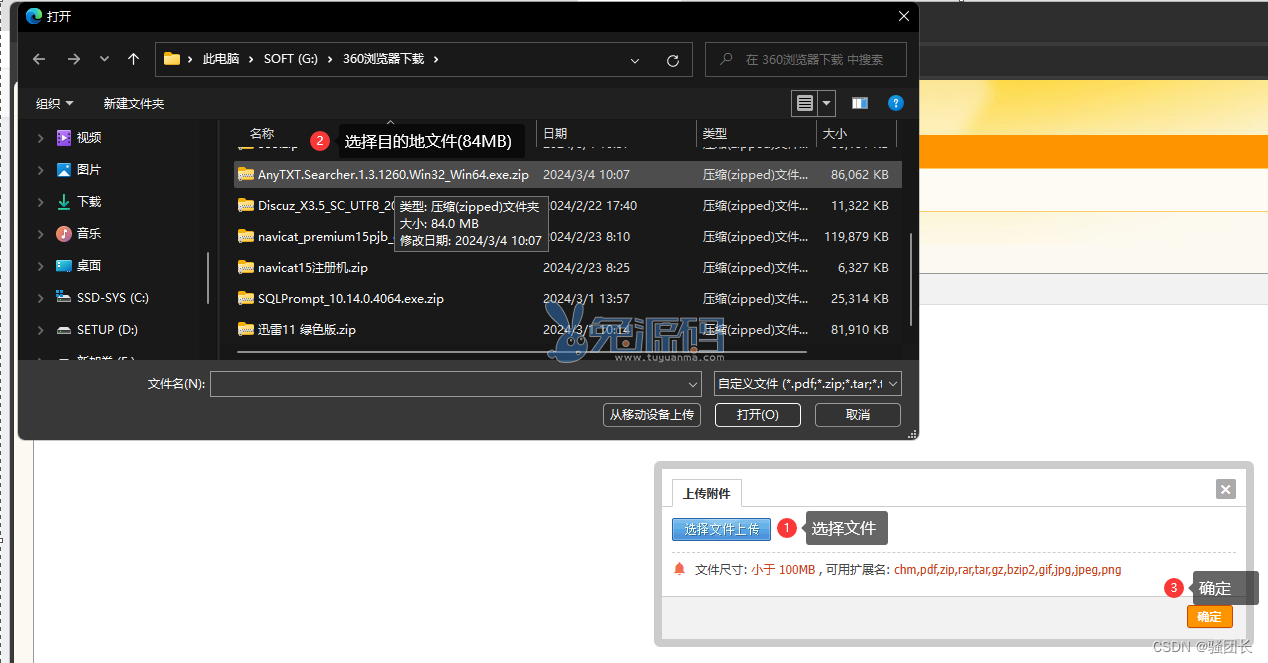This screenshot has height=663, width=1268.
Task: Refresh the 360浏览器下载 folder listing
Action: click(673, 60)
